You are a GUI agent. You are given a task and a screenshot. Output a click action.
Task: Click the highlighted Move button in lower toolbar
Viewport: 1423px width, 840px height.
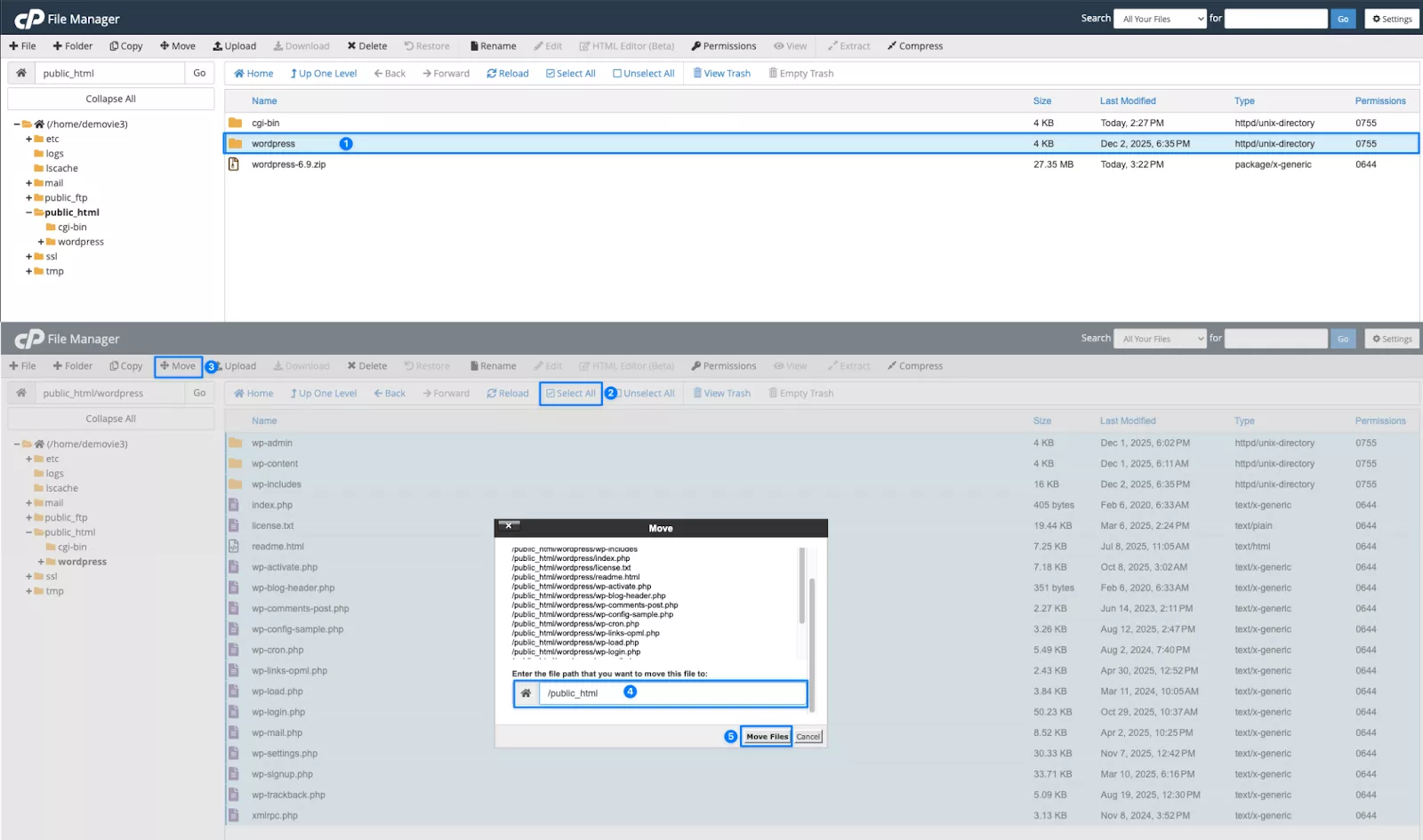pos(178,366)
